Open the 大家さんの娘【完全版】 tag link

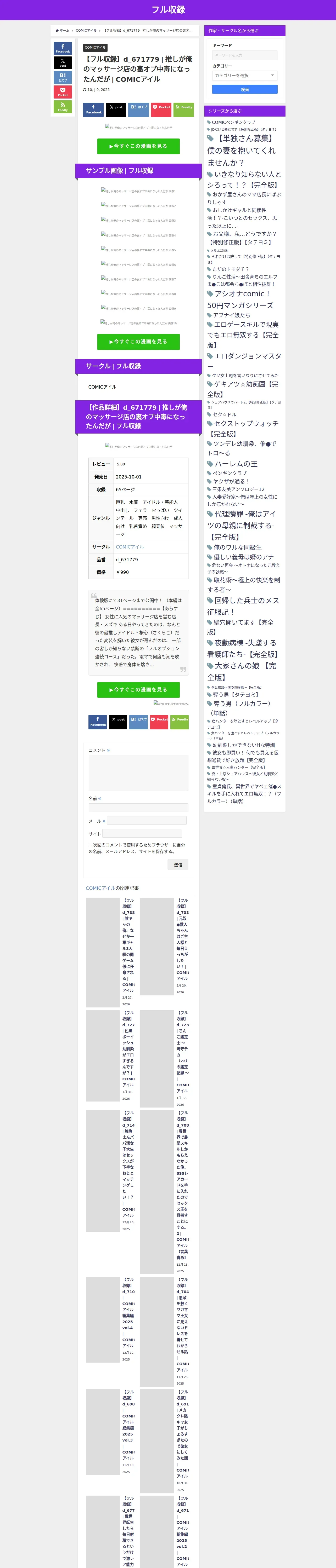pyautogui.click(x=242, y=671)
